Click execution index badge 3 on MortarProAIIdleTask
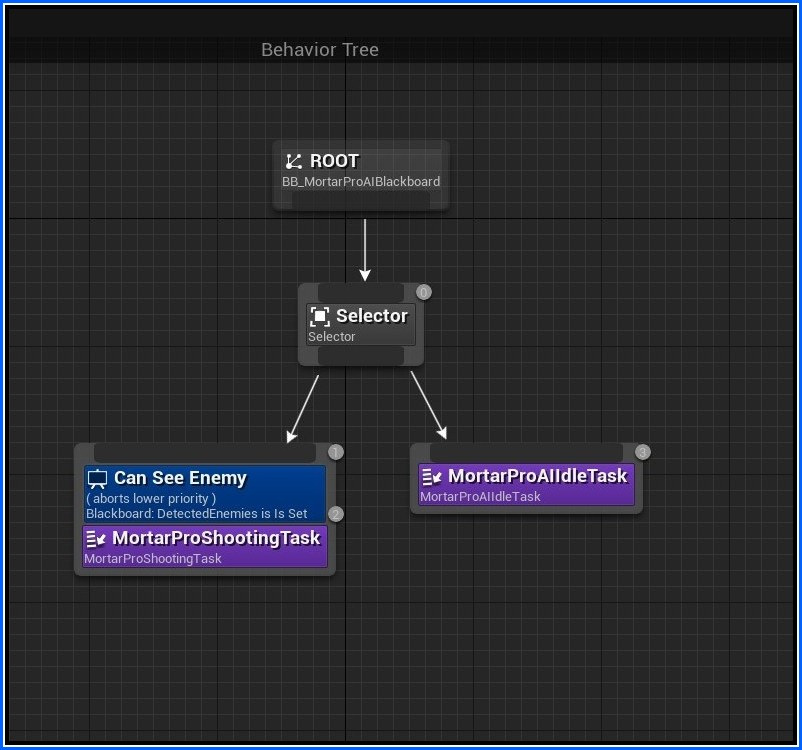 click(x=643, y=452)
